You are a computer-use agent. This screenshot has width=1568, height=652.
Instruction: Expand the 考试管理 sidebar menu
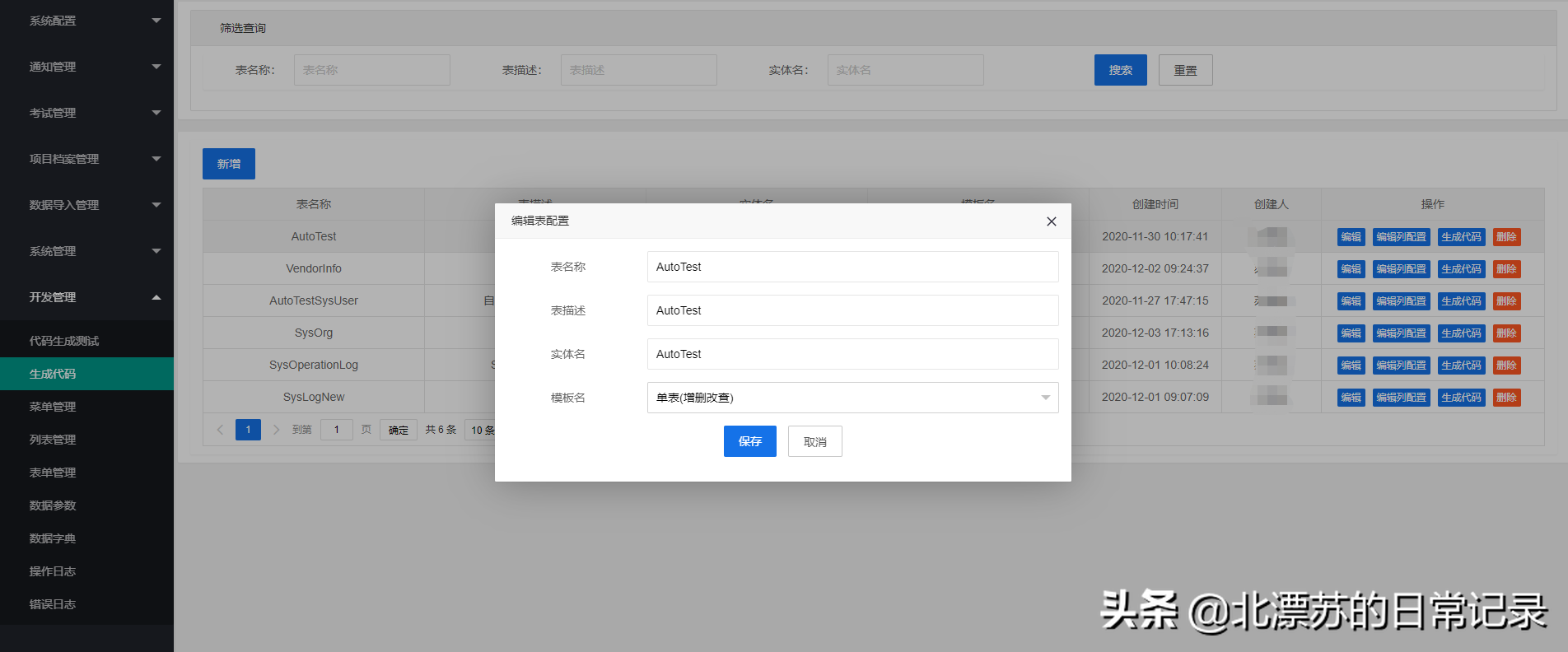pos(86,113)
